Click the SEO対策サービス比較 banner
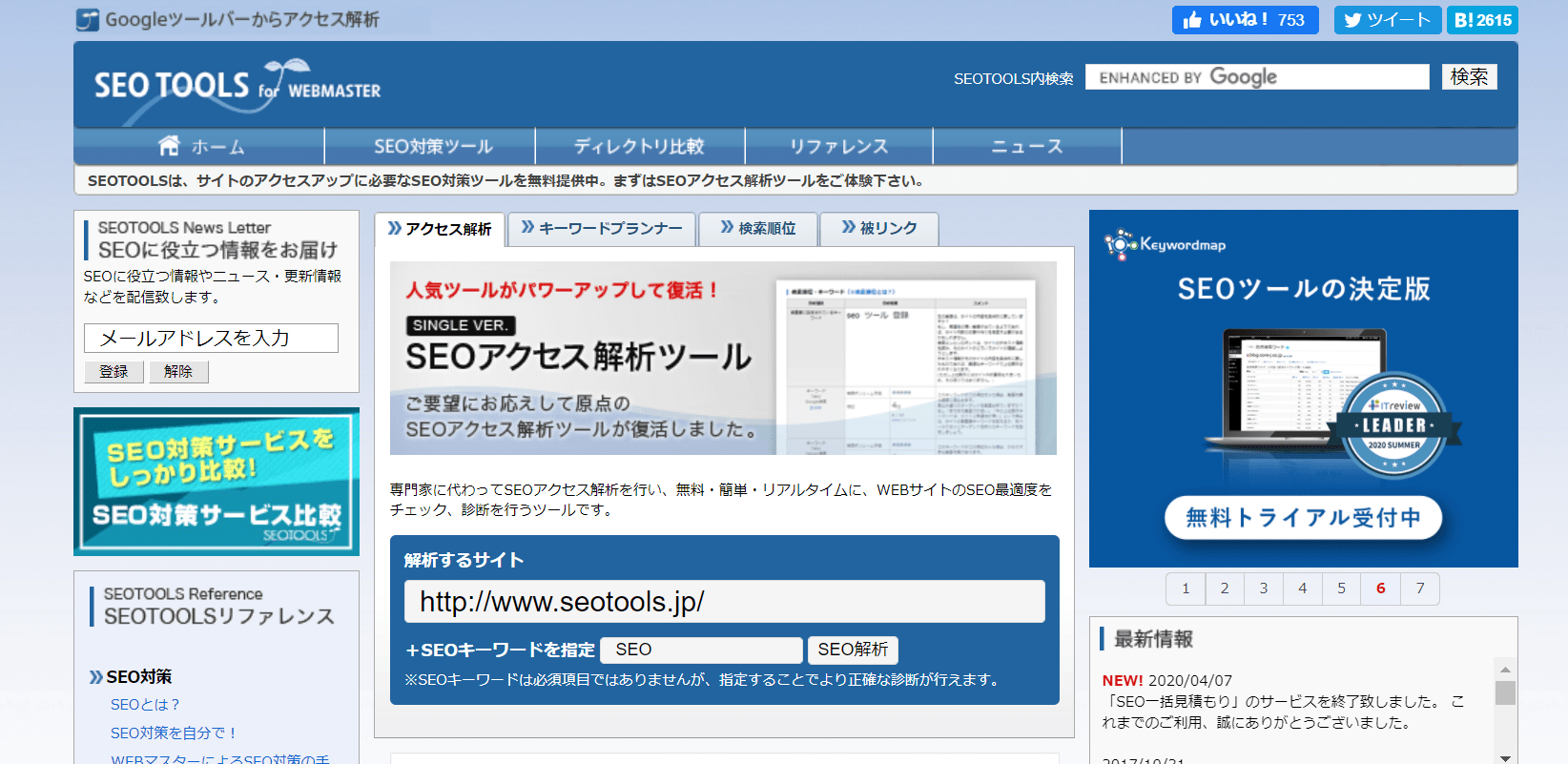This screenshot has height=764, width=1568. click(217, 482)
